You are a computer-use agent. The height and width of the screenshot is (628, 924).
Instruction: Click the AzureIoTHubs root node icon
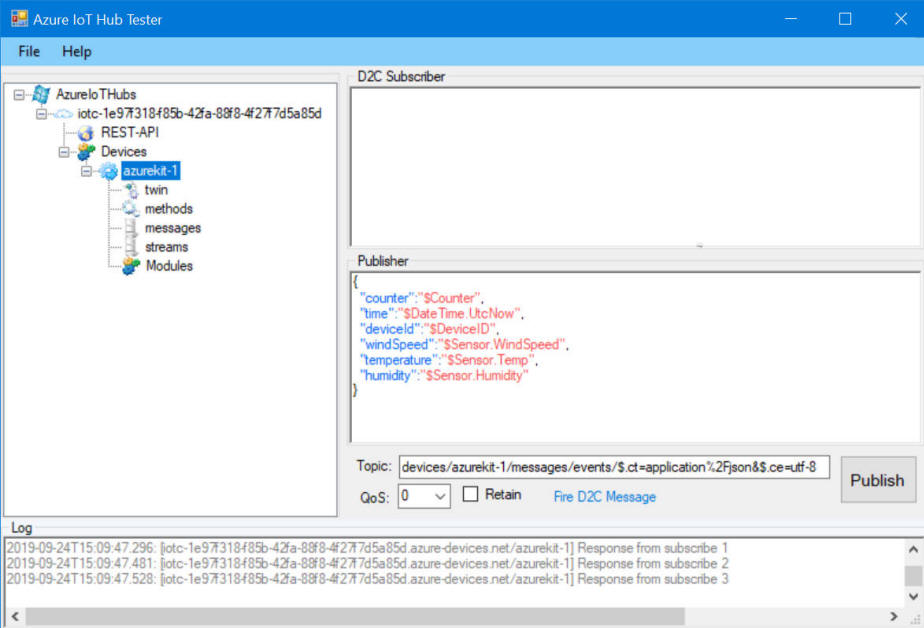[41, 94]
